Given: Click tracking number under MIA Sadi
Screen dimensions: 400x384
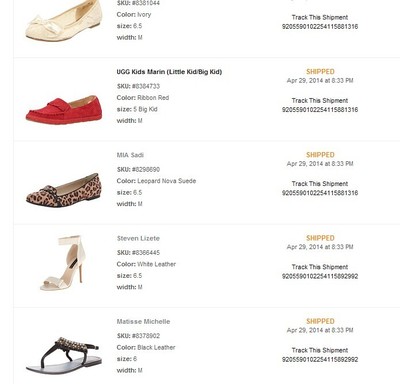Looking at the screenshot, I should pos(320,193).
